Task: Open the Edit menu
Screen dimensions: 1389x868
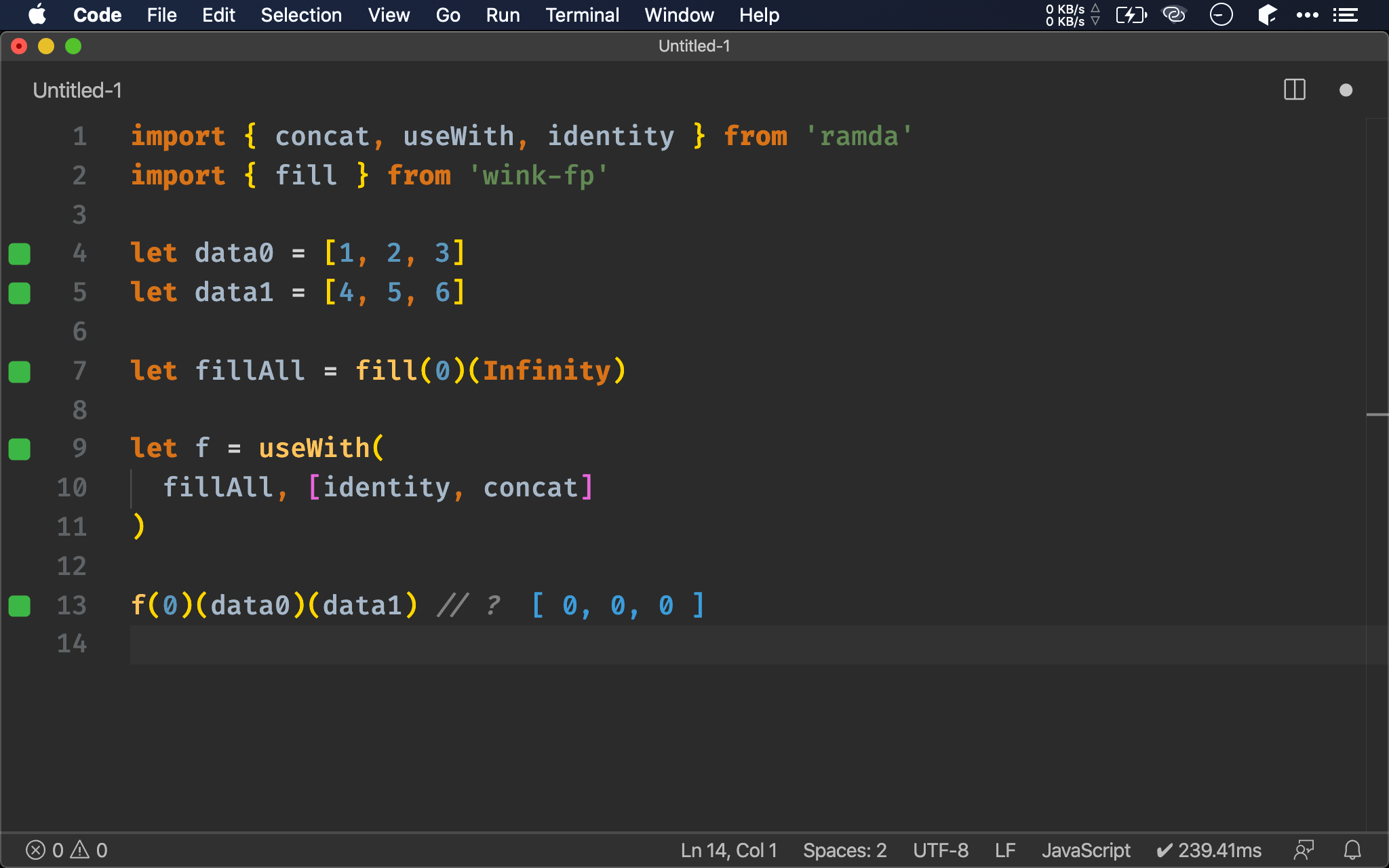Action: 218,15
